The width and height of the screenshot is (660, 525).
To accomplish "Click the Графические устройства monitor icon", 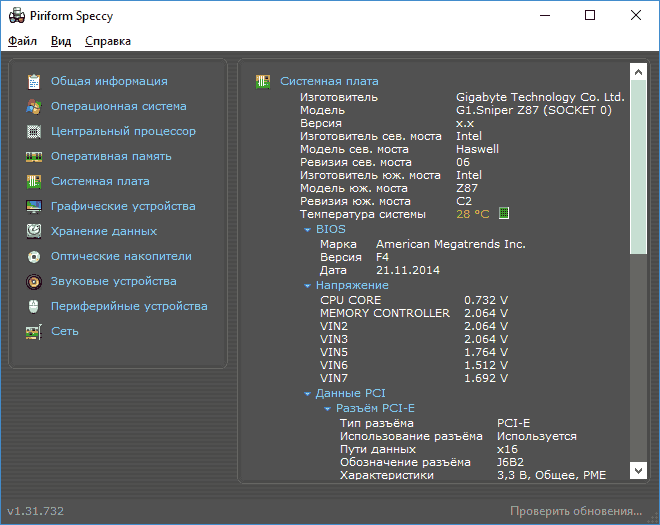I will pyautogui.click(x=34, y=206).
